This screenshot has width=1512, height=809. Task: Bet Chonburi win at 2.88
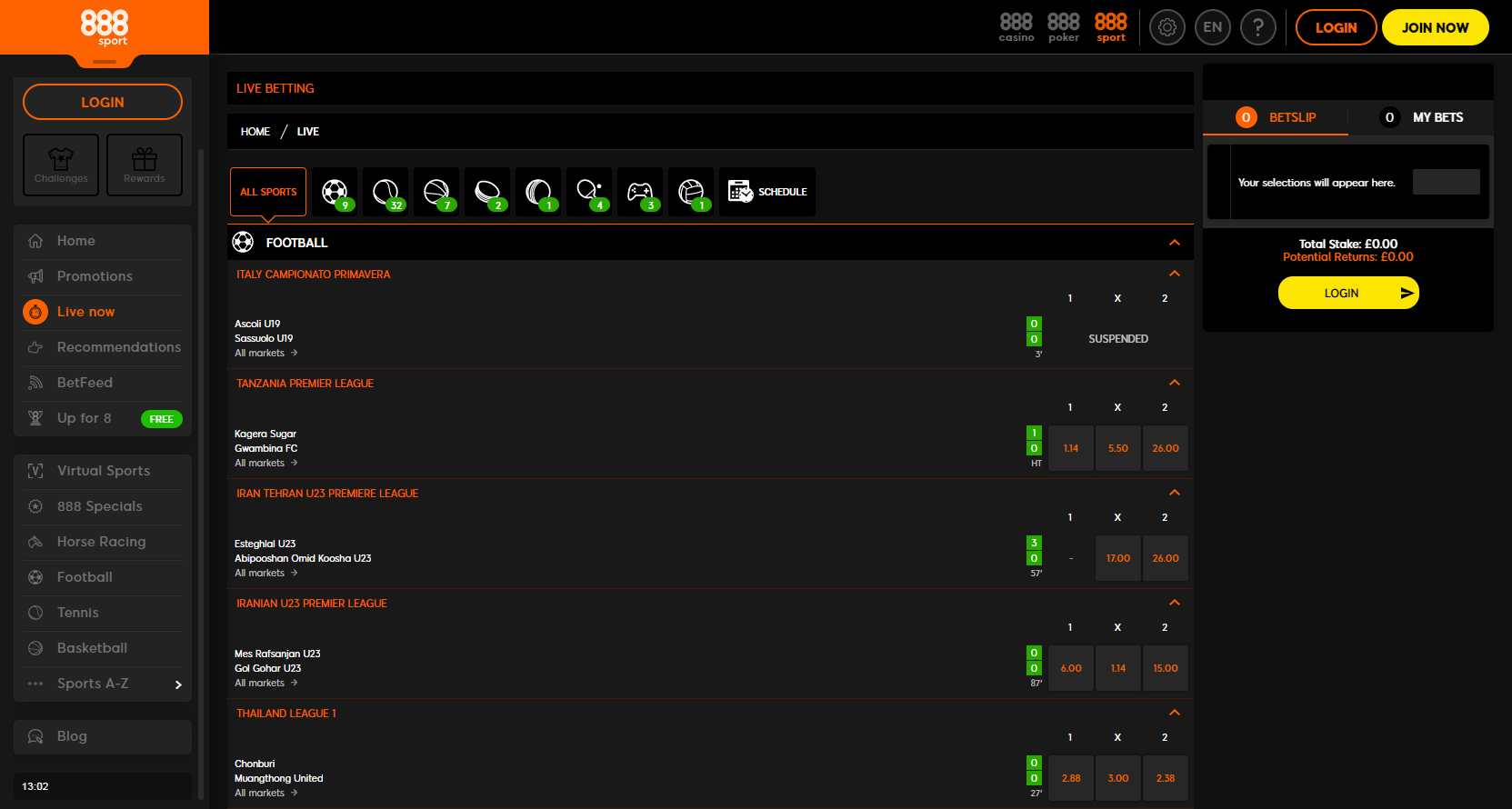tap(1071, 778)
